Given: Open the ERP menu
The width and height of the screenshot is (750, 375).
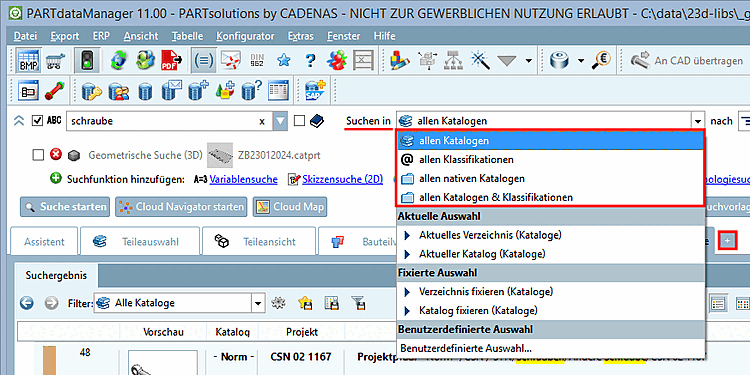Looking at the screenshot, I should (x=101, y=36).
